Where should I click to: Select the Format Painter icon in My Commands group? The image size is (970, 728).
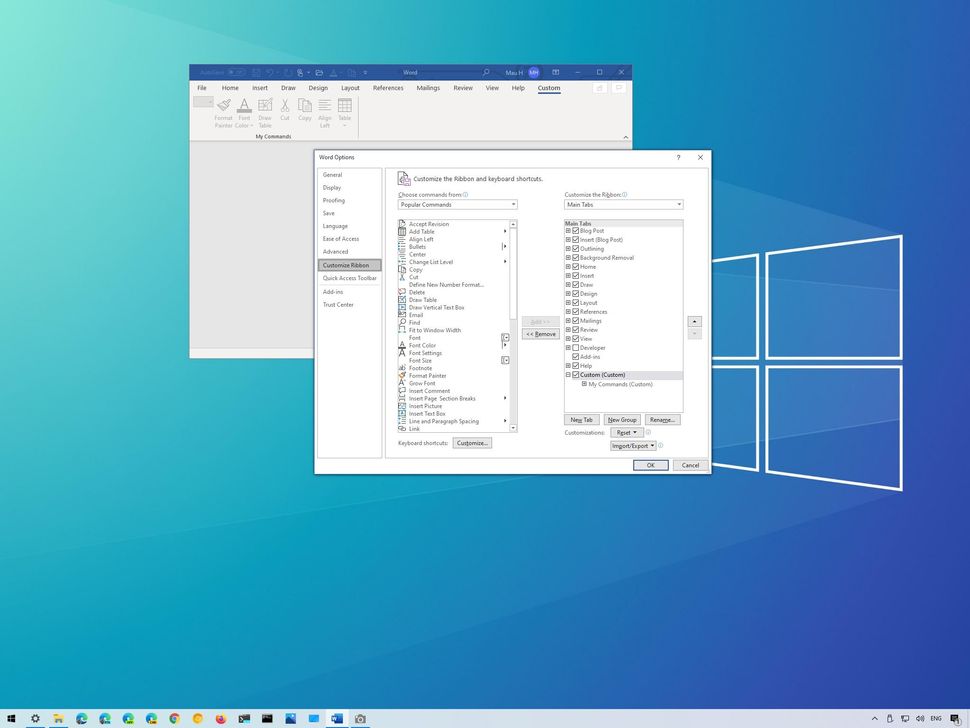pos(224,104)
